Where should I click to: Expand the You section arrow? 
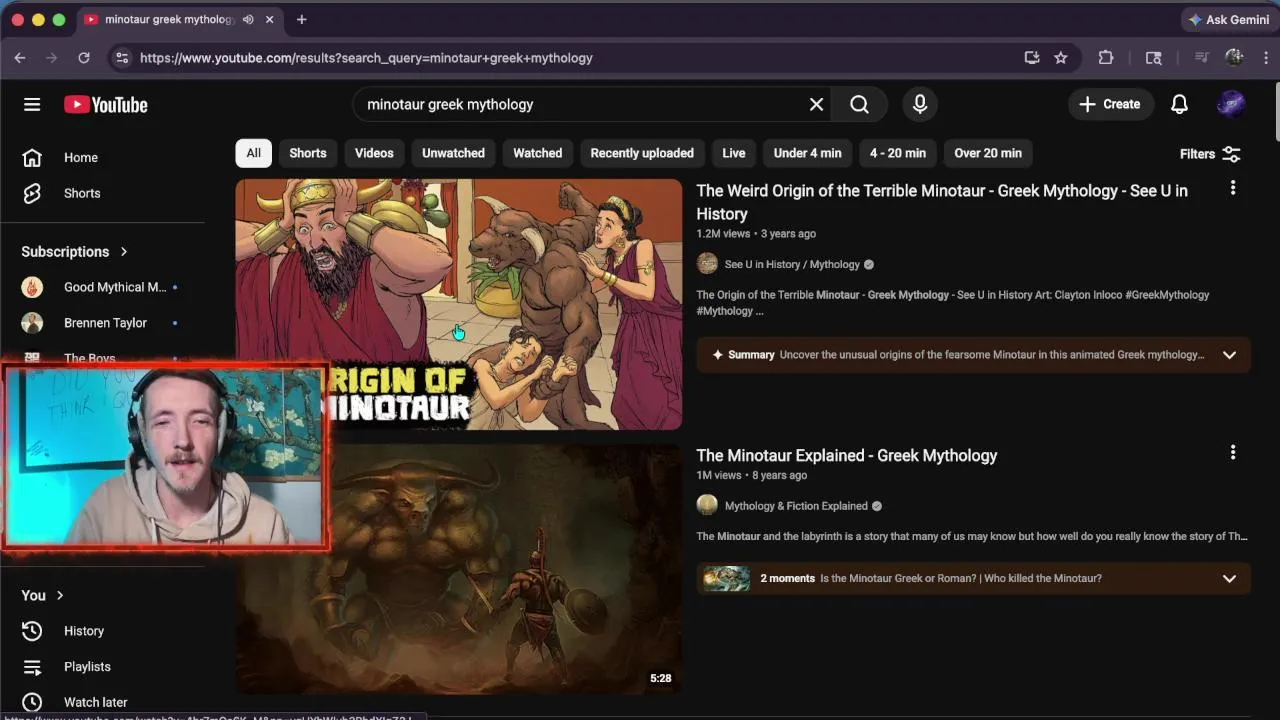60,595
